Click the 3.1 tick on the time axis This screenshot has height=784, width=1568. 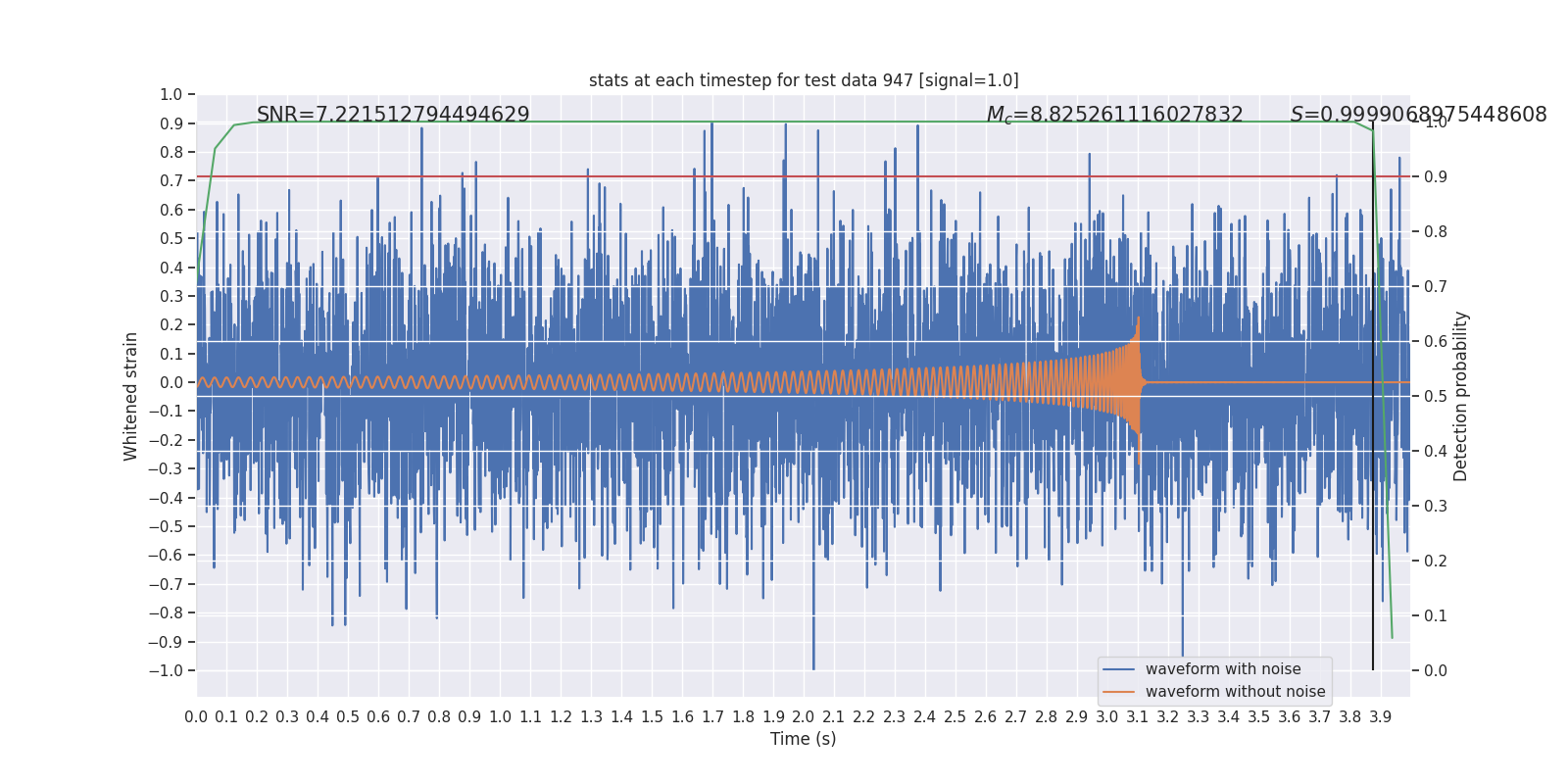click(x=1138, y=717)
